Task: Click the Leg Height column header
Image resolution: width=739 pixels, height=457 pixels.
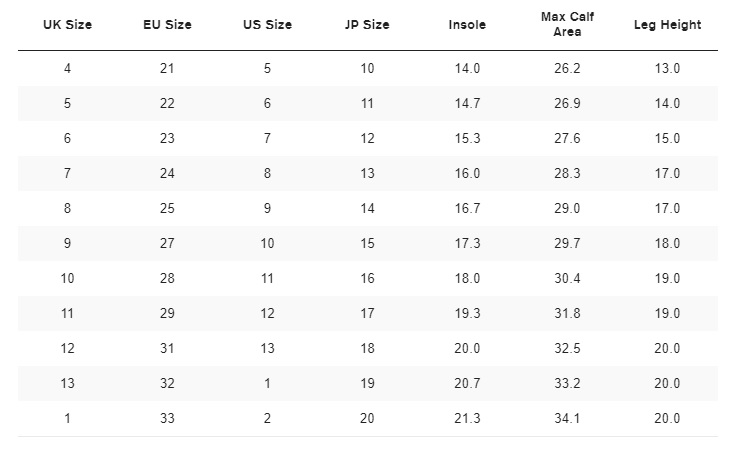Action: [x=667, y=24]
